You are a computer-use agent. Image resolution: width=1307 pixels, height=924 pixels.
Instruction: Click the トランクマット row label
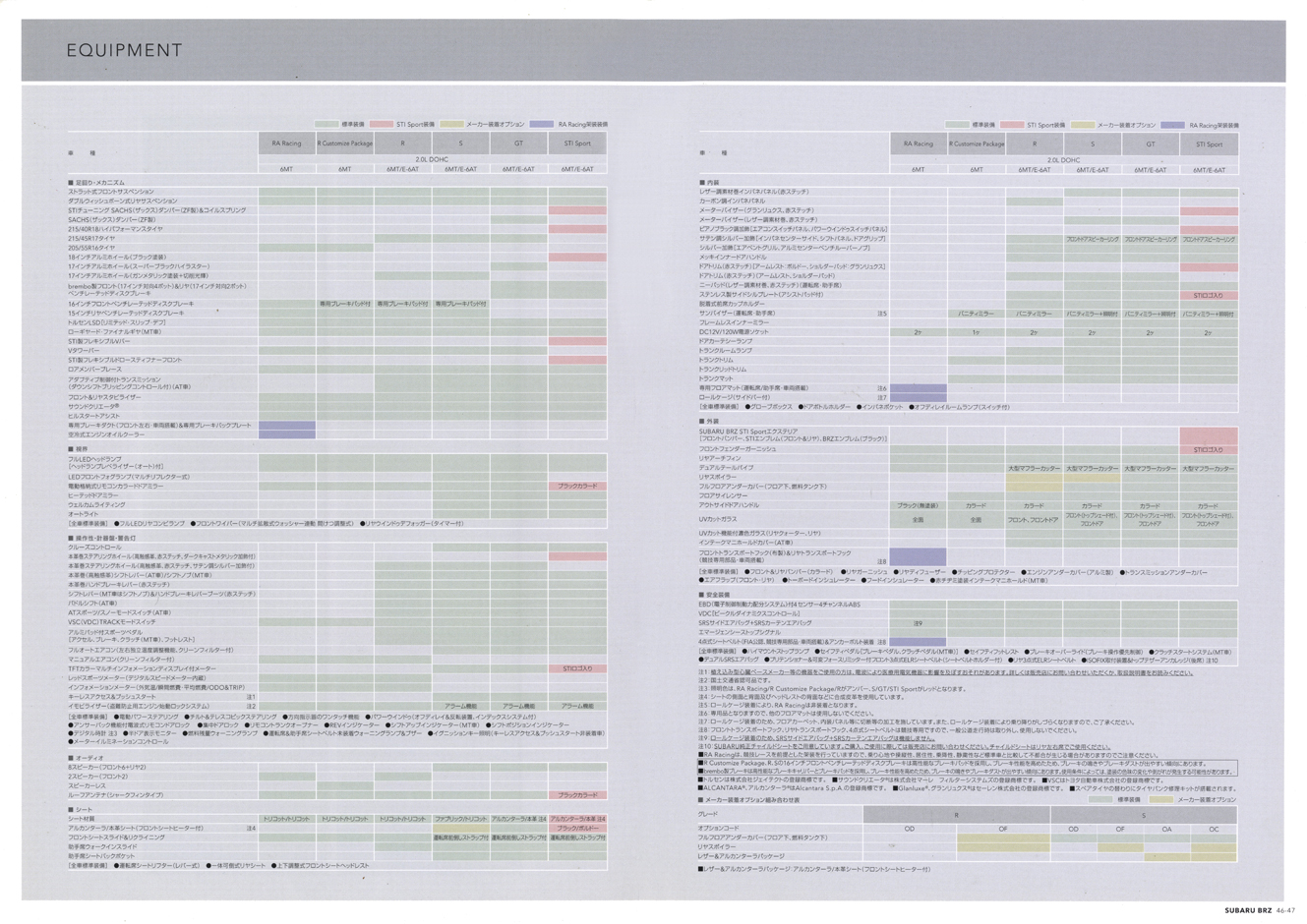[x=717, y=378]
